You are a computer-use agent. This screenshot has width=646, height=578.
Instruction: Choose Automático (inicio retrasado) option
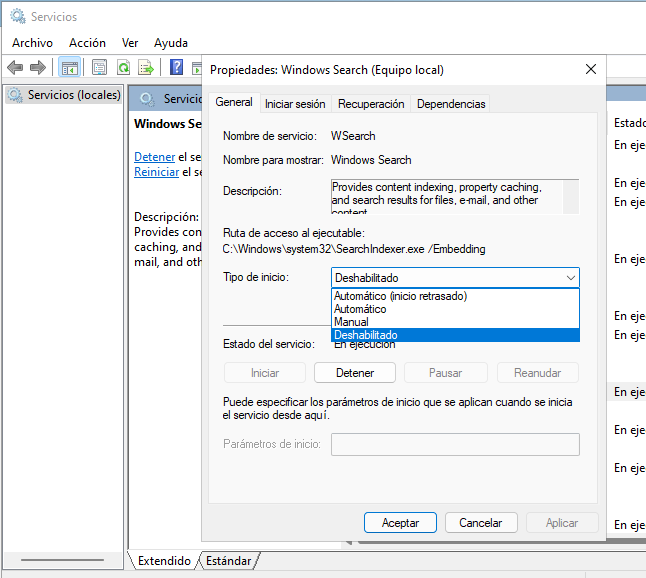pyautogui.click(x=455, y=296)
